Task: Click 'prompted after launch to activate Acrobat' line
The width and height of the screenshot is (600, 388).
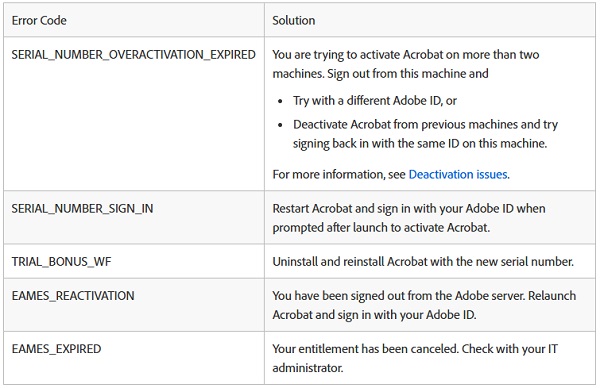Action: (381, 228)
